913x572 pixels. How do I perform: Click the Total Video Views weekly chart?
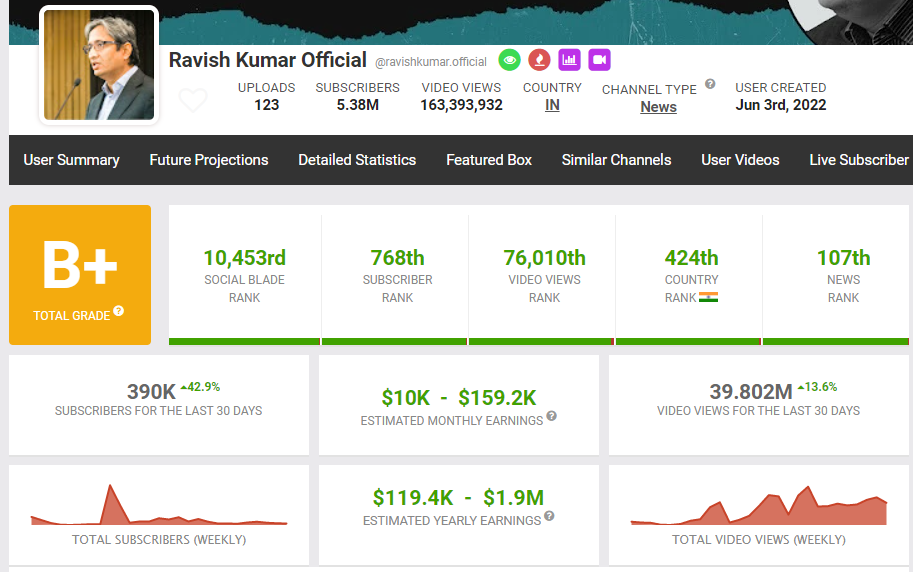point(759,505)
